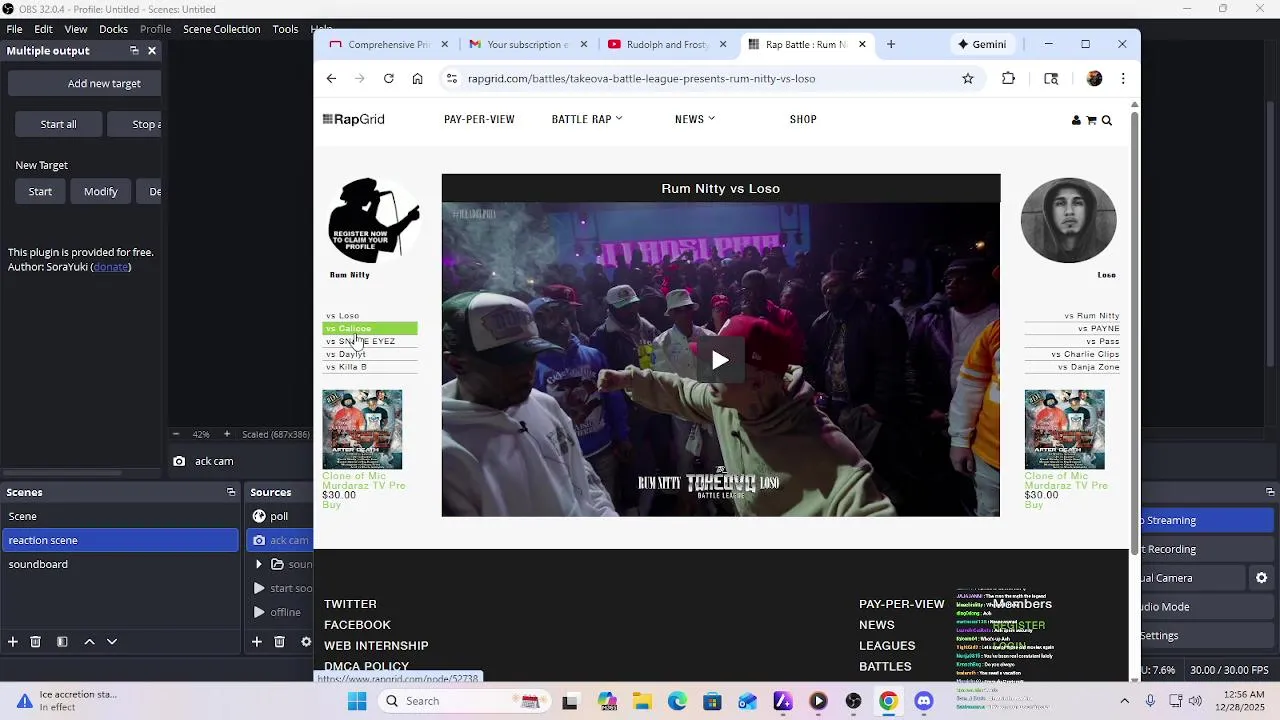The width and height of the screenshot is (1280, 720).
Task: Bookmark this page with star icon
Action: 968,79
